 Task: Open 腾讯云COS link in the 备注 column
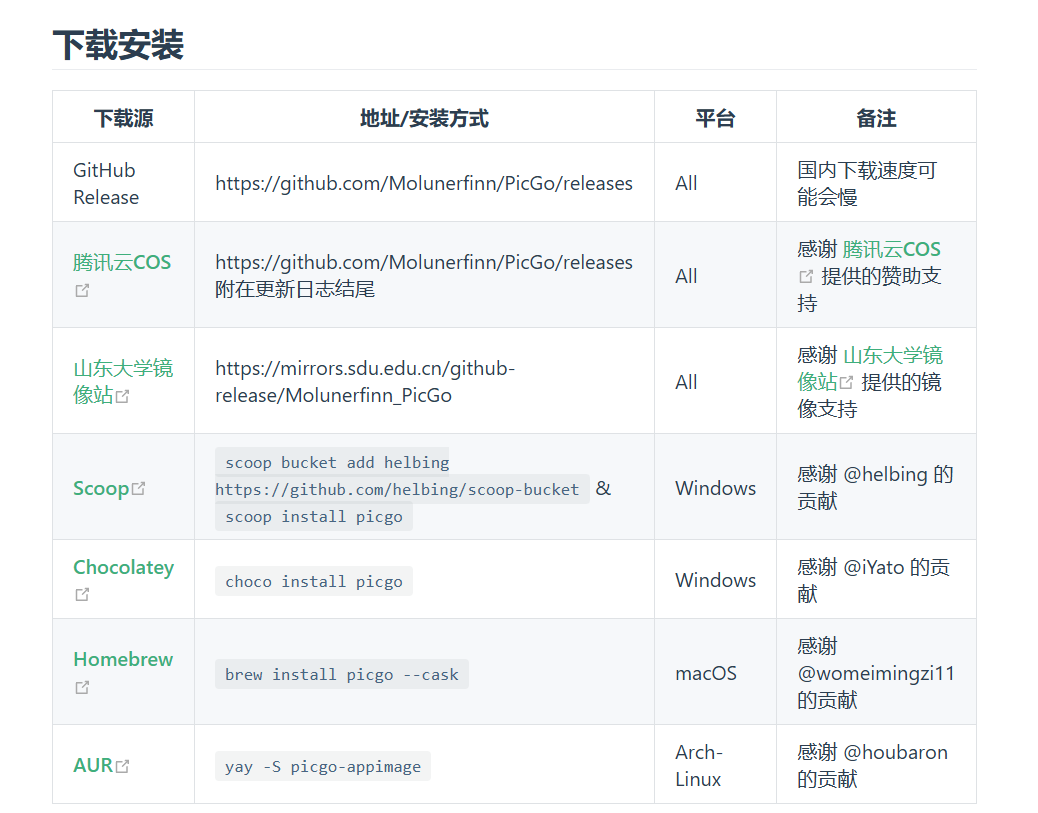pyautogui.click(x=891, y=249)
